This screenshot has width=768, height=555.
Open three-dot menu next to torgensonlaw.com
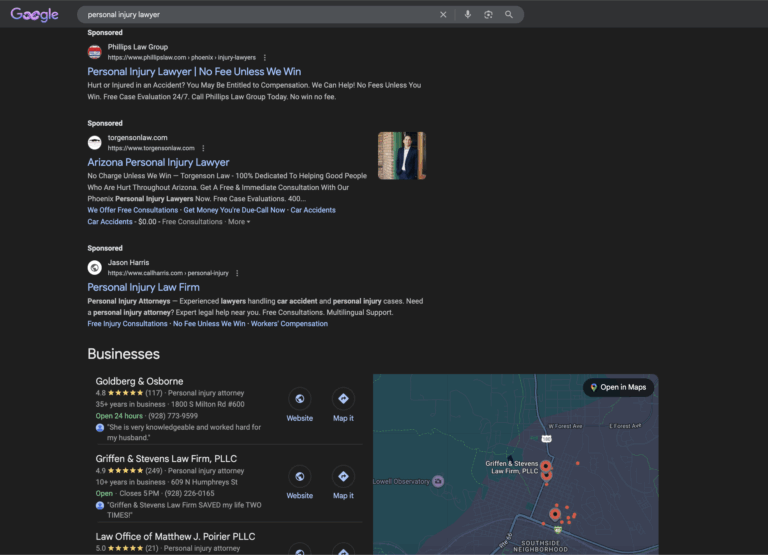[203, 148]
